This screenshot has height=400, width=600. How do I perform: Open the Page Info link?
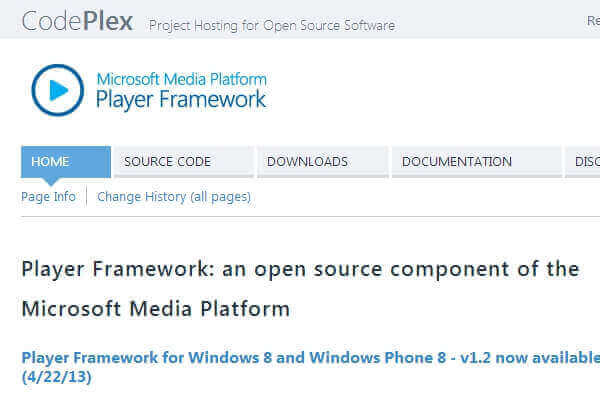coord(48,197)
